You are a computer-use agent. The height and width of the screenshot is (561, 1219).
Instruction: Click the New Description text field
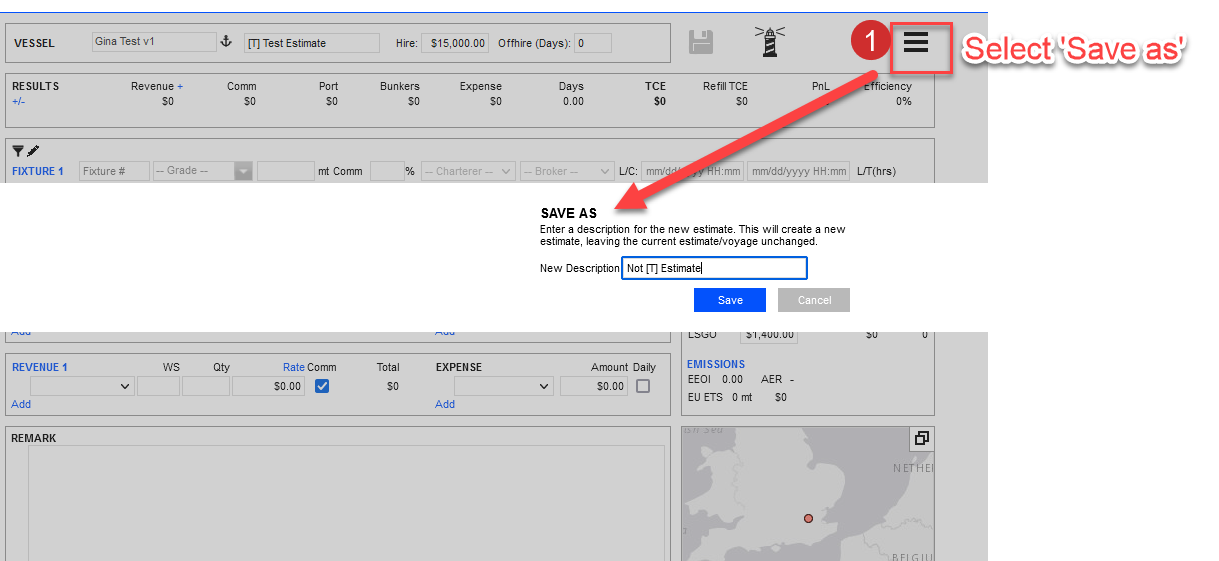pyautogui.click(x=713, y=268)
